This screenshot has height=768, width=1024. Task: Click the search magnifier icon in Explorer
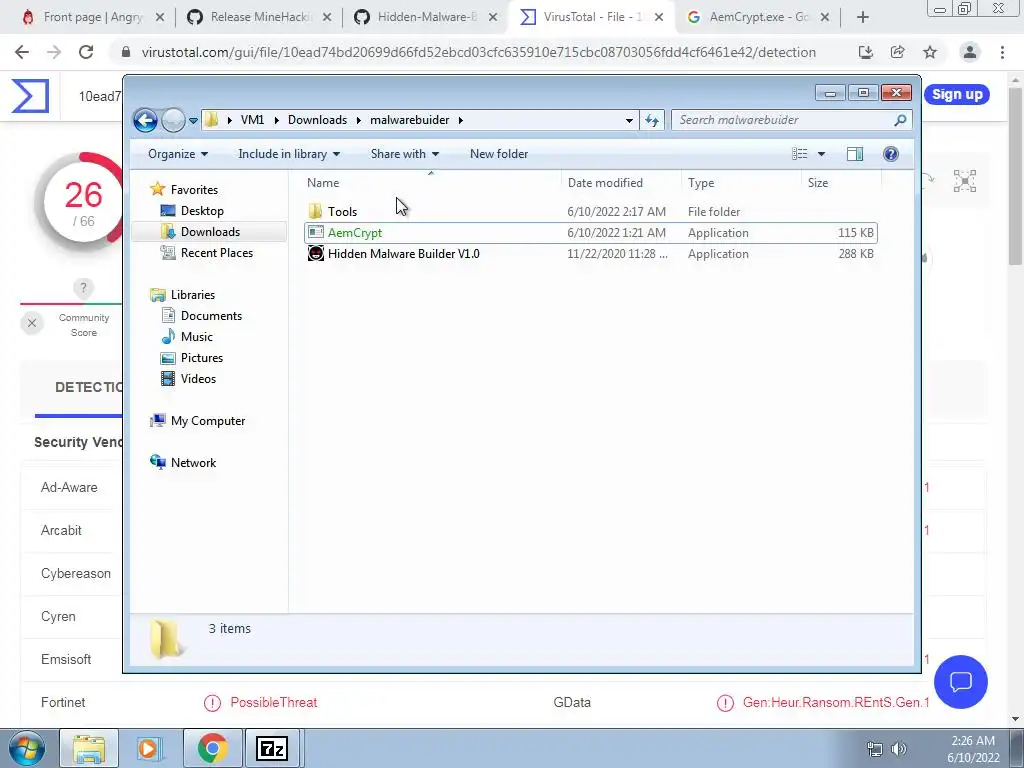(x=900, y=120)
